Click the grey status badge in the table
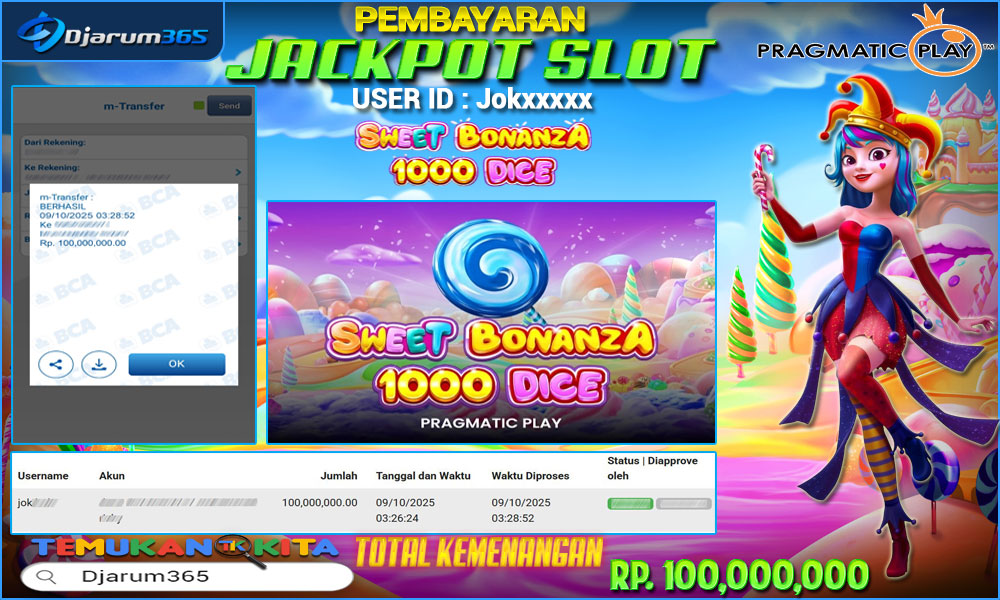 coord(684,504)
